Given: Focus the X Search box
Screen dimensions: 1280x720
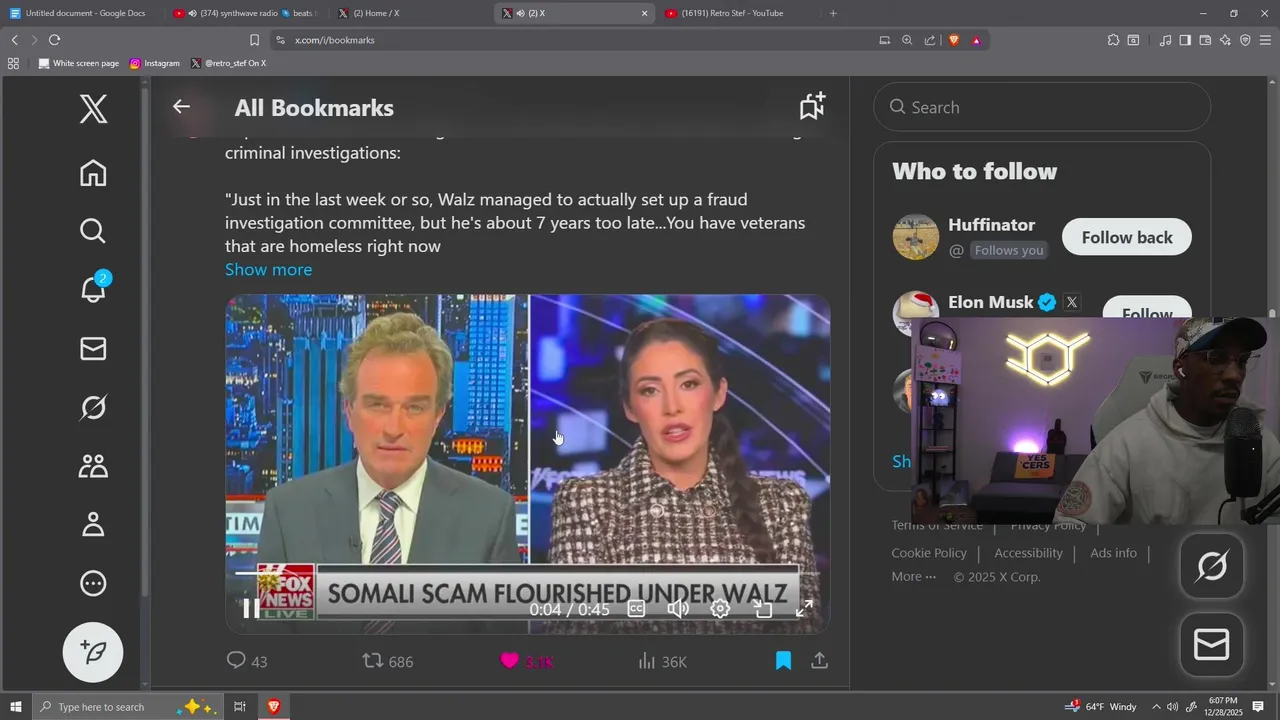Looking at the screenshot, I should (1042, 107).
